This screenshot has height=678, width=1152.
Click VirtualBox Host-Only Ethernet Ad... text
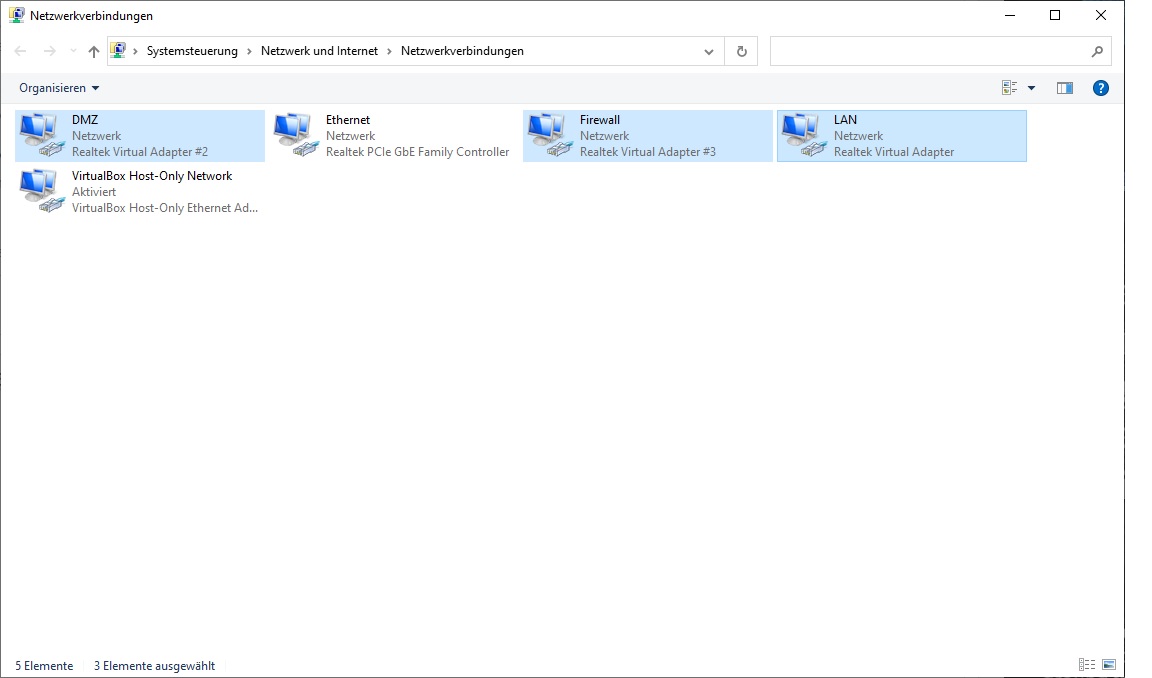165,208
